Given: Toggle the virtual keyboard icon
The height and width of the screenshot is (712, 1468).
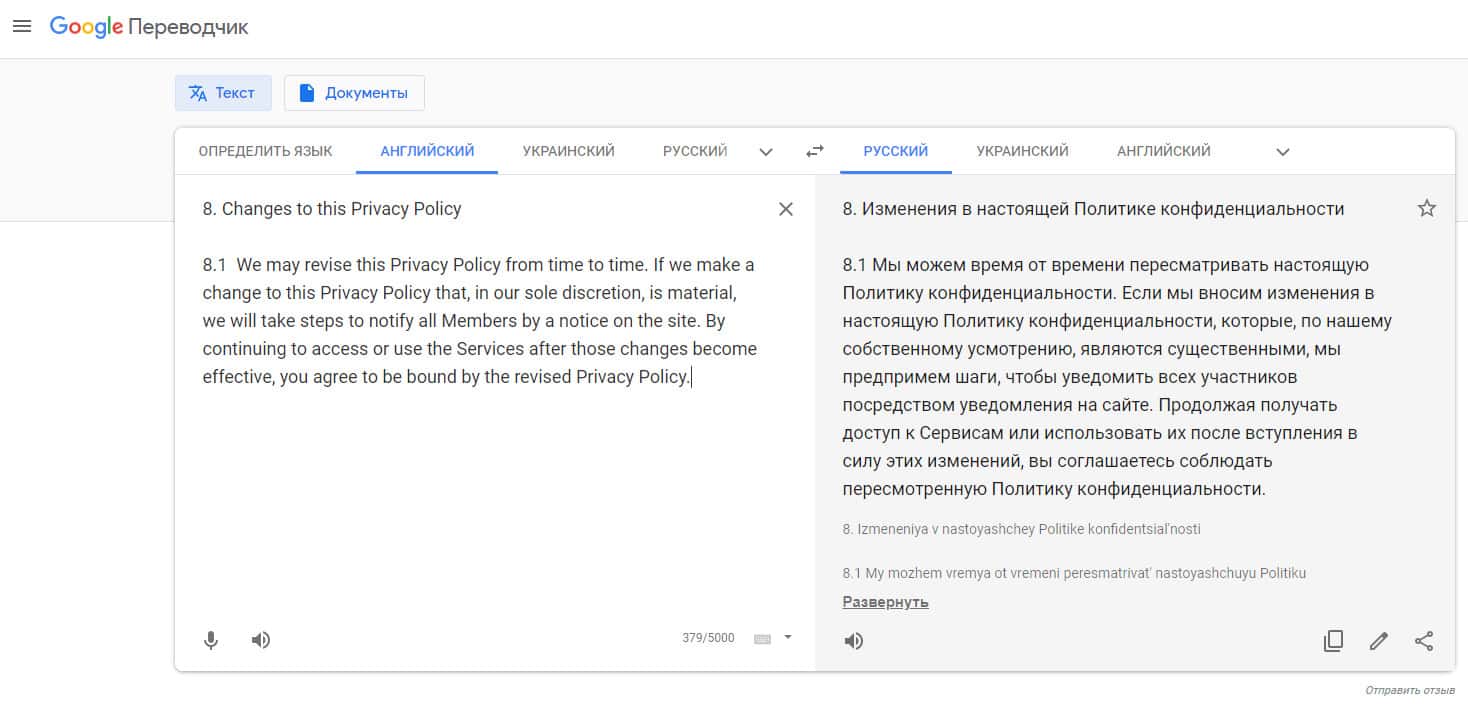Looking at the screenshot, I should [763, 639].
